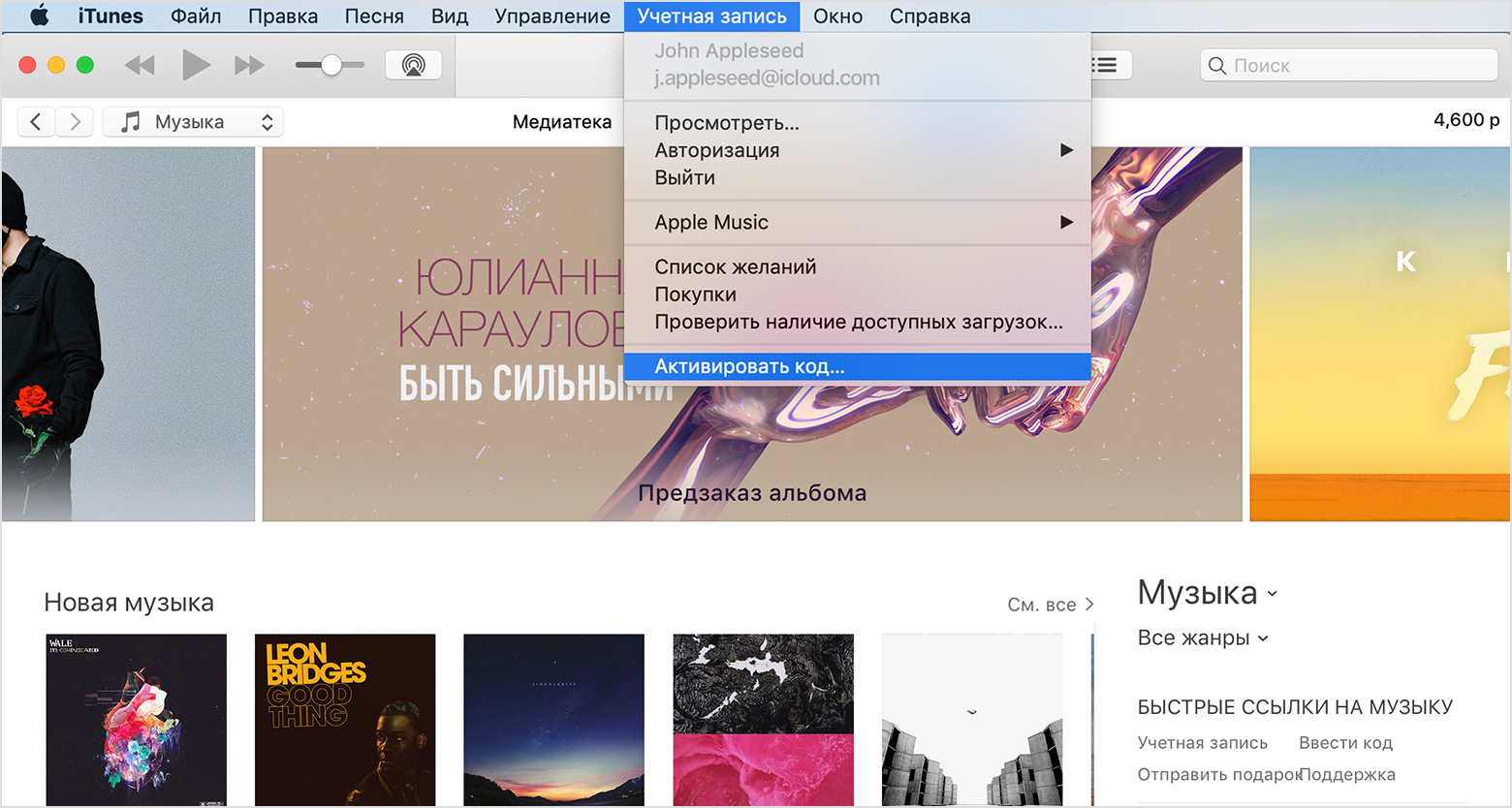Expand the Apple Music submenu
This screenshot has width=1512, height=808.
click(858, 222)
